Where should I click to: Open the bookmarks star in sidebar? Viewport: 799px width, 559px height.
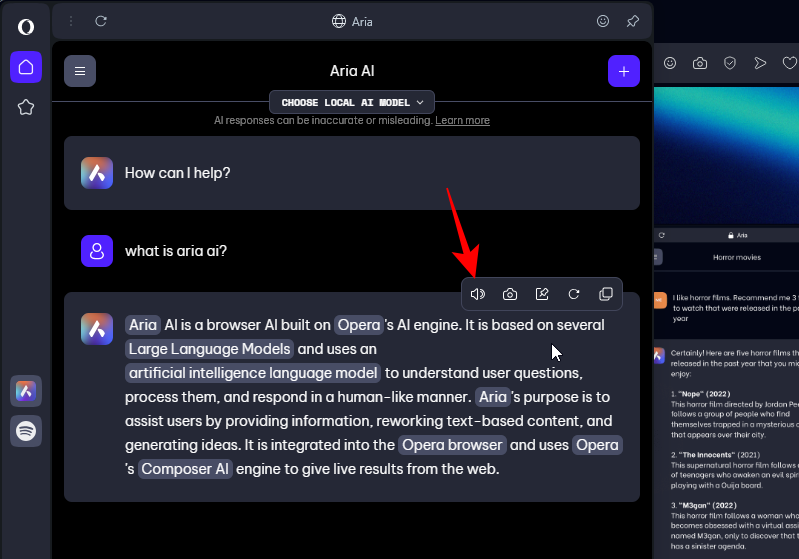(x=26, y=108)
